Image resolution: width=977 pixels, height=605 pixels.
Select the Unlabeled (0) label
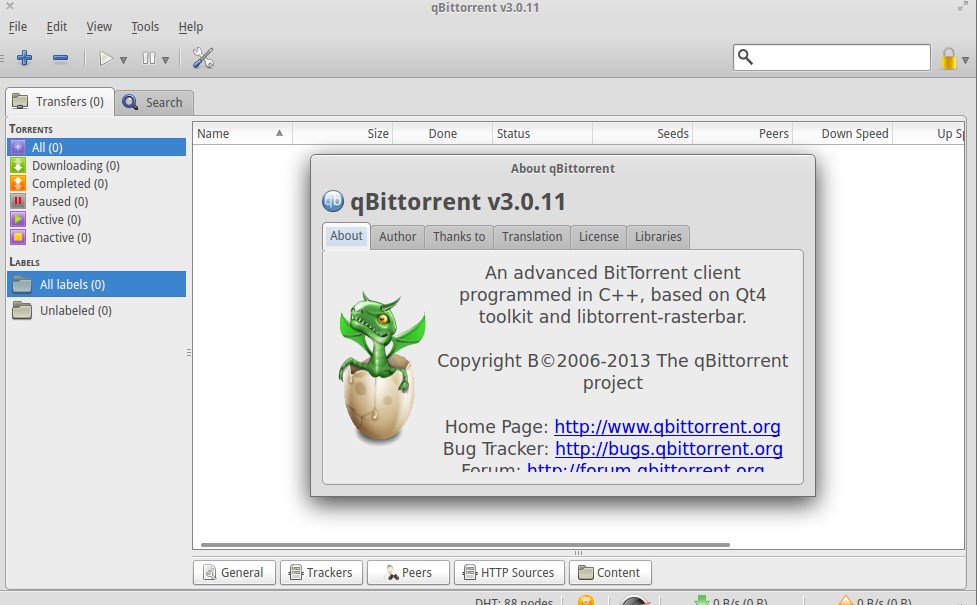click(97, 310)
